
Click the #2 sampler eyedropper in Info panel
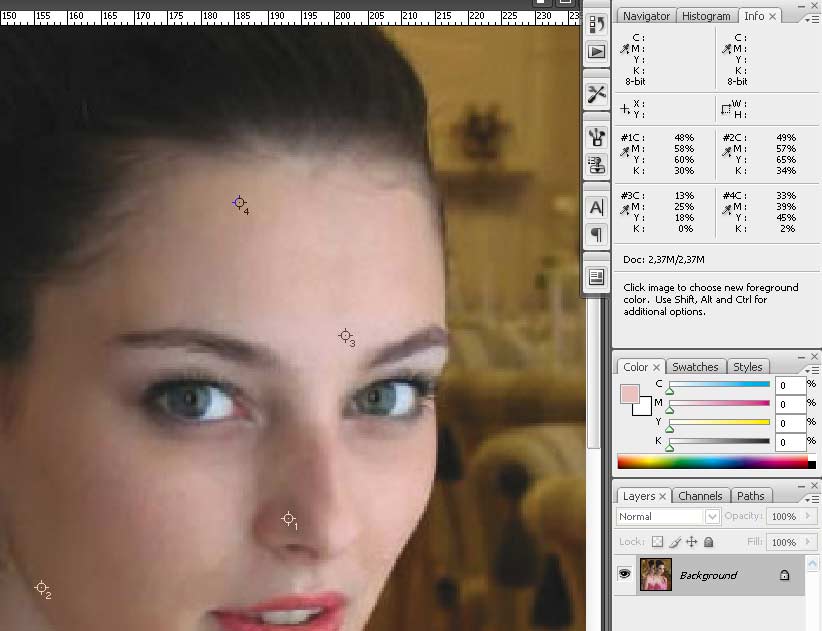pos(727,152)
